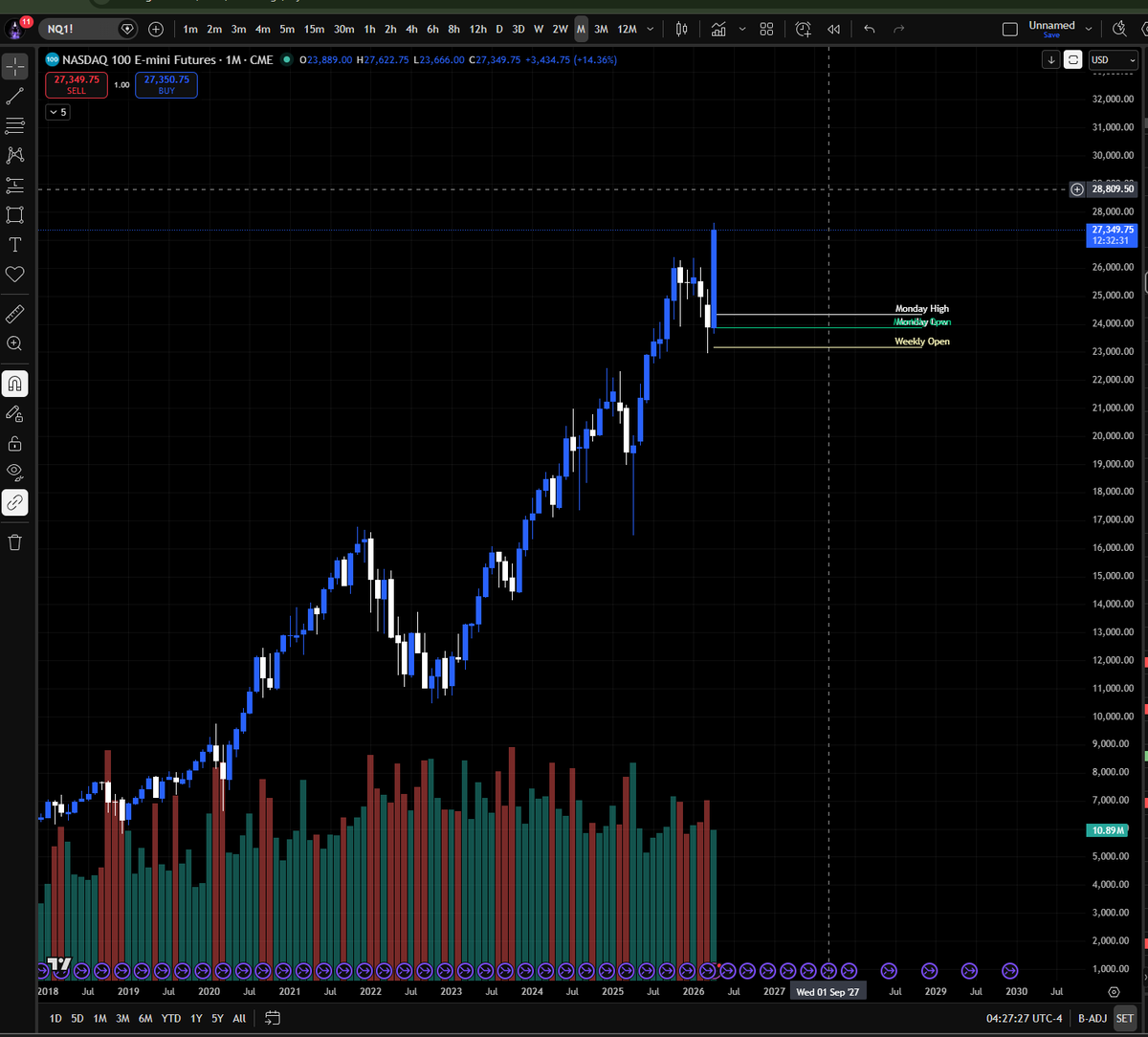The image size is (1148, 1037).
Task: Select the Text annotation tool
Action: (x=14, y=245)
